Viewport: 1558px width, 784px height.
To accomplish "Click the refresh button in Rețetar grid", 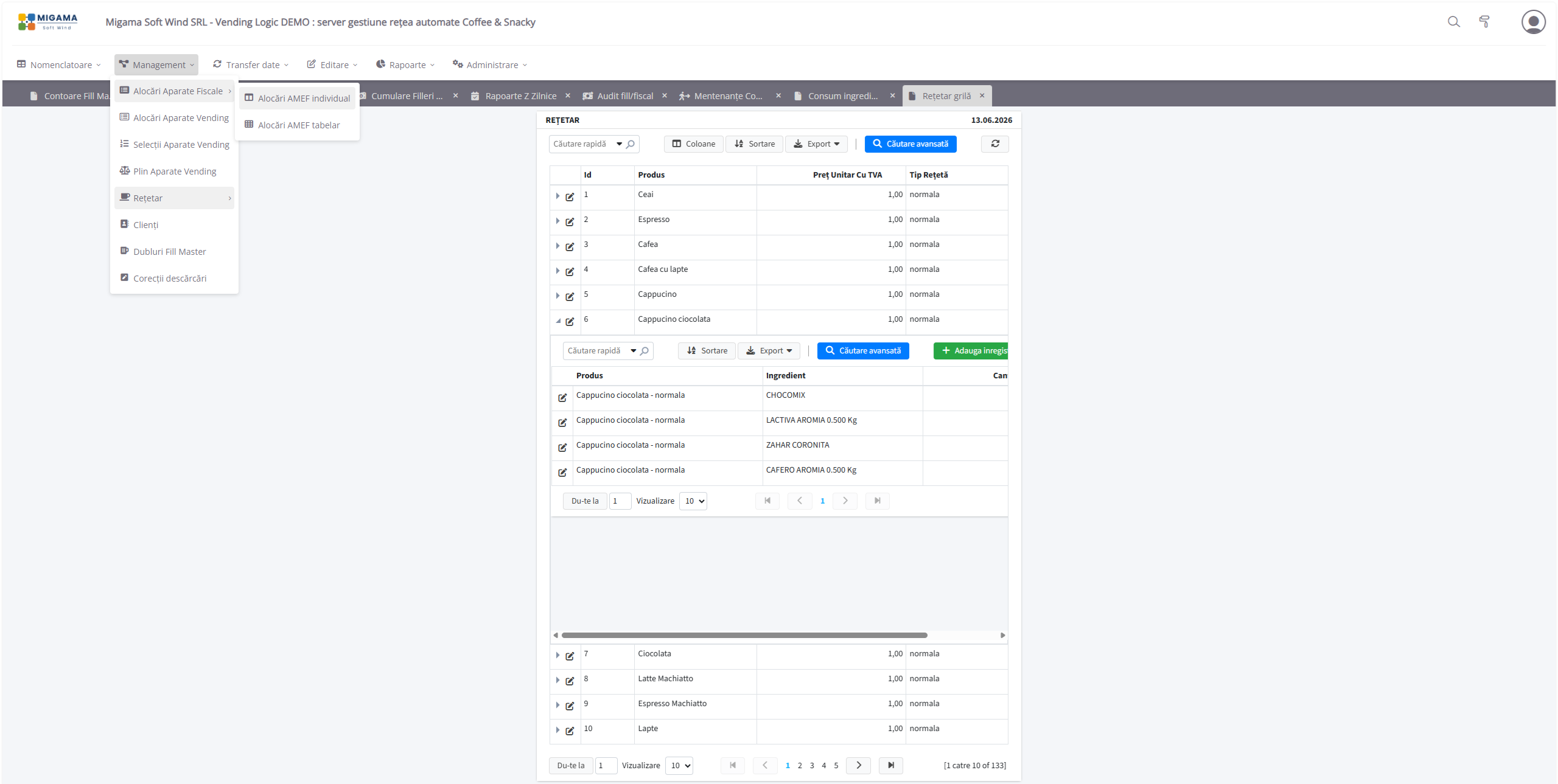I will click(995, 144).
